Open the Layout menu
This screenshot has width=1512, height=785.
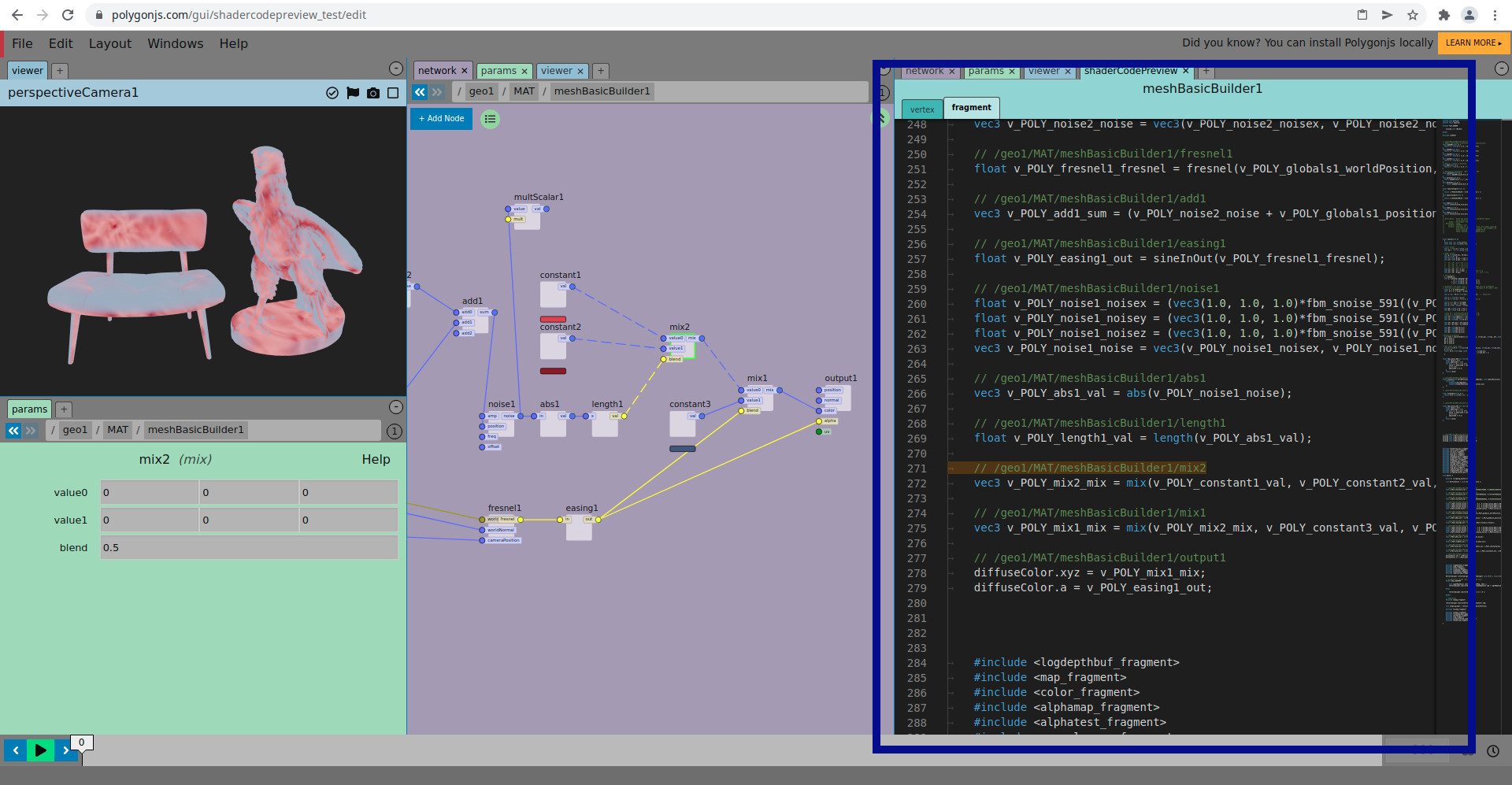click(110, 43)
